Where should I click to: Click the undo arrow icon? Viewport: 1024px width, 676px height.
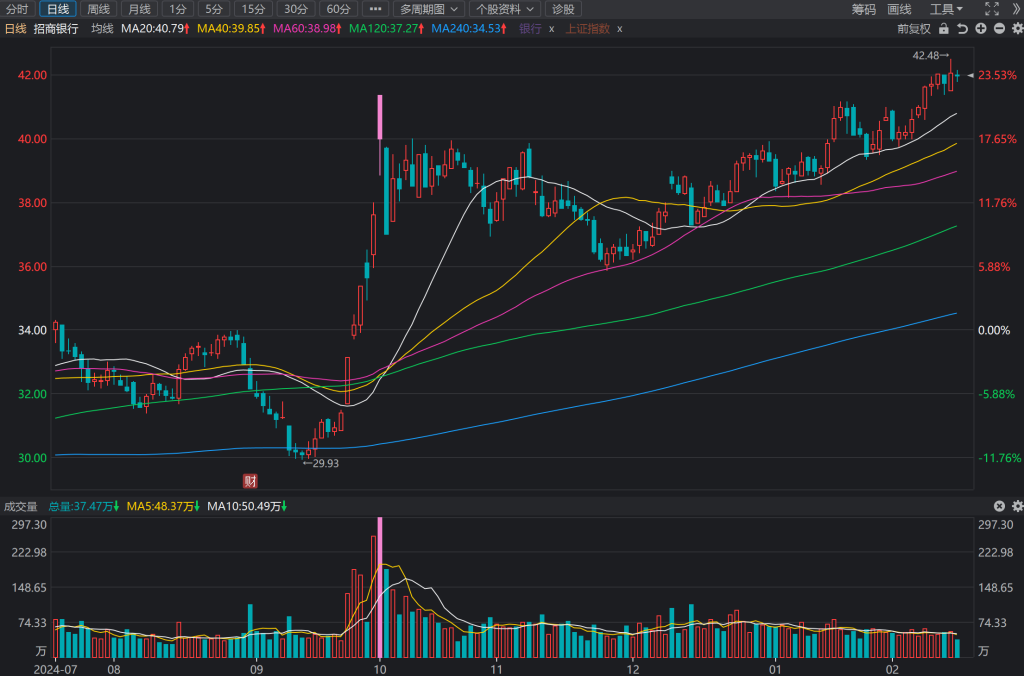click(x=962, y=29)
